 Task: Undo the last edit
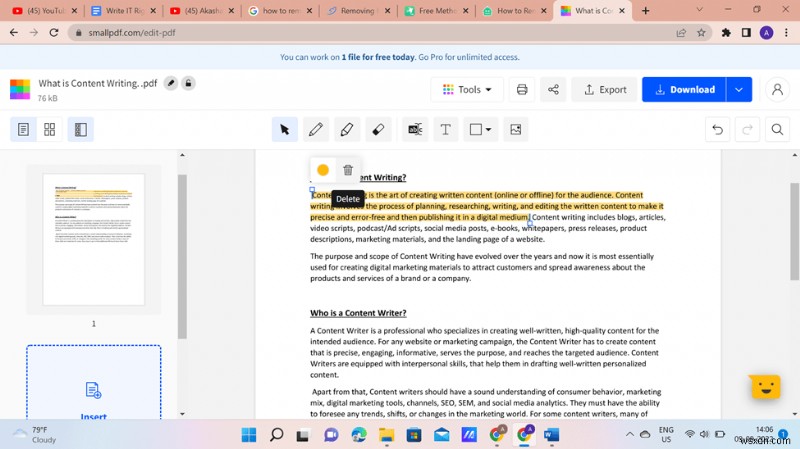(717, 130)
